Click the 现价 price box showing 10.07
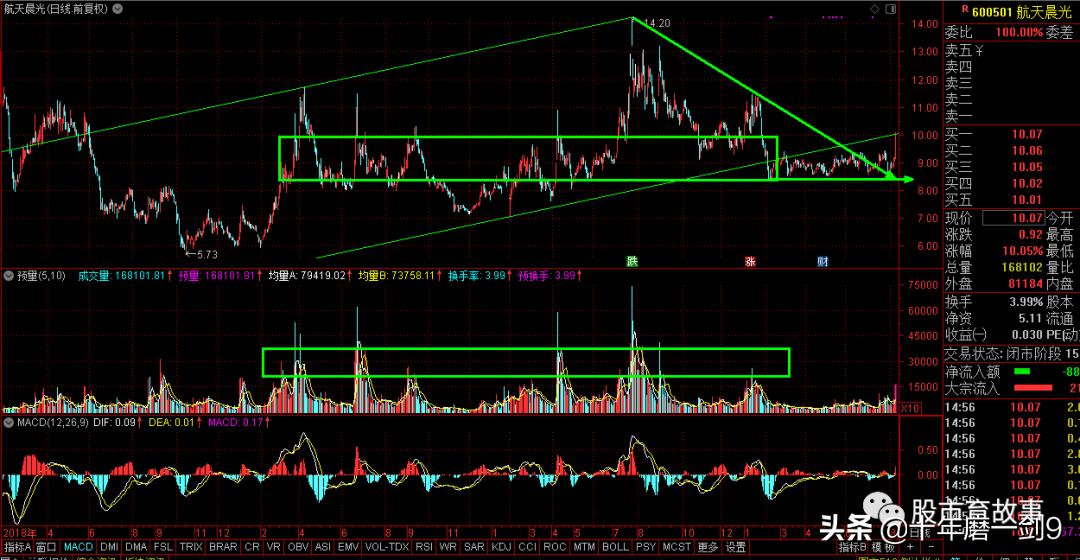The width and height of the screenshot is (1080, 560). coord(1012,218)
